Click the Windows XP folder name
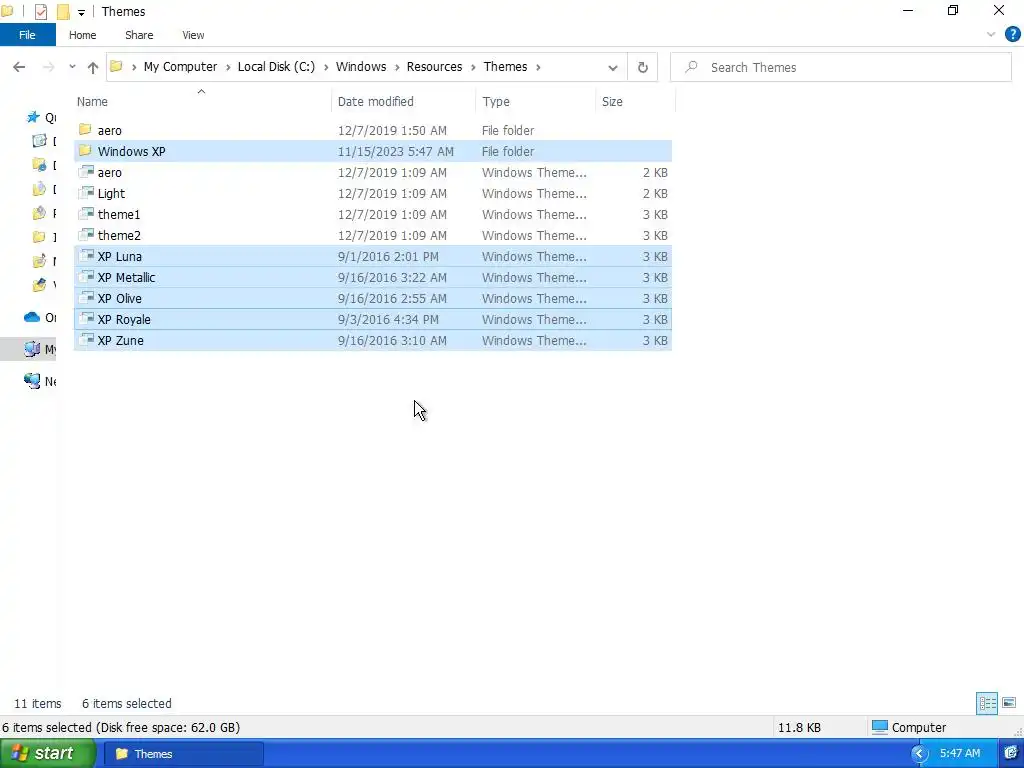Viewport: 1024px width, 768px height. [132, 152]
